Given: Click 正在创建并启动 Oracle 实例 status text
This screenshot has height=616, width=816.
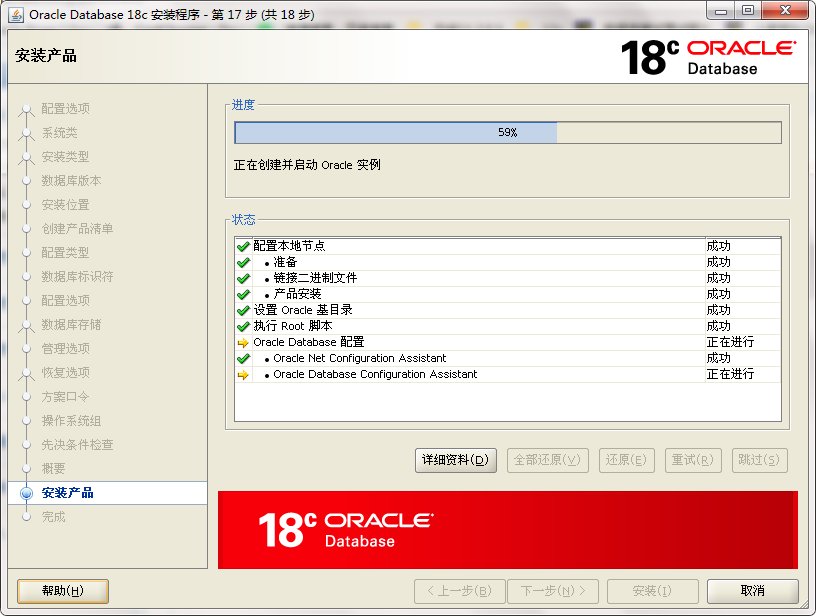Looking at the screenshot, I should [x=307, y=165].
